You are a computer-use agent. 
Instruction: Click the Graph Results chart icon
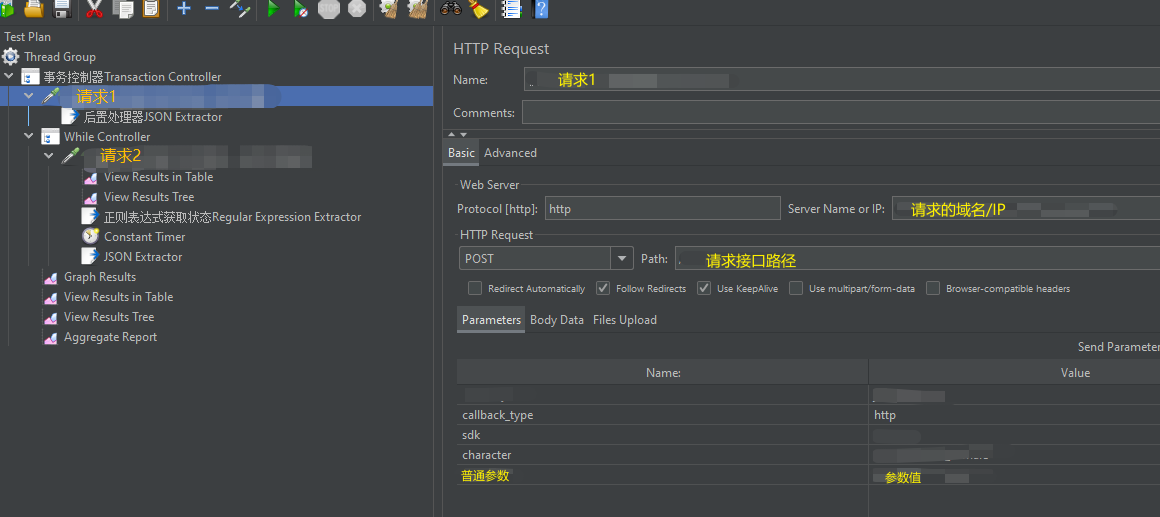click(x=50, y=277)
